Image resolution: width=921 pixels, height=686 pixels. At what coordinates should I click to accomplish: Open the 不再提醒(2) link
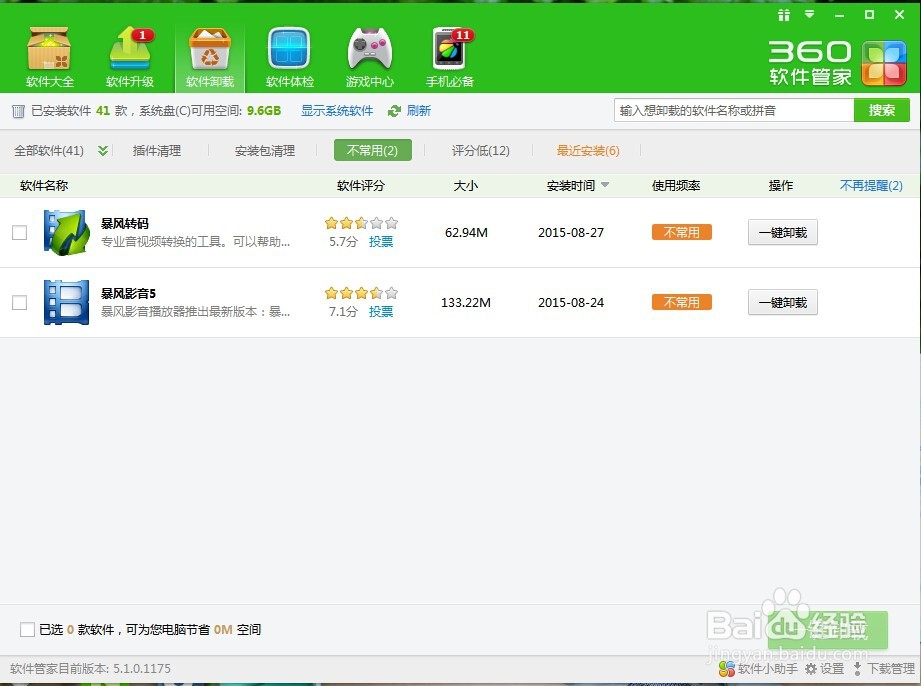pyautogui.click(x=871, y=186)
